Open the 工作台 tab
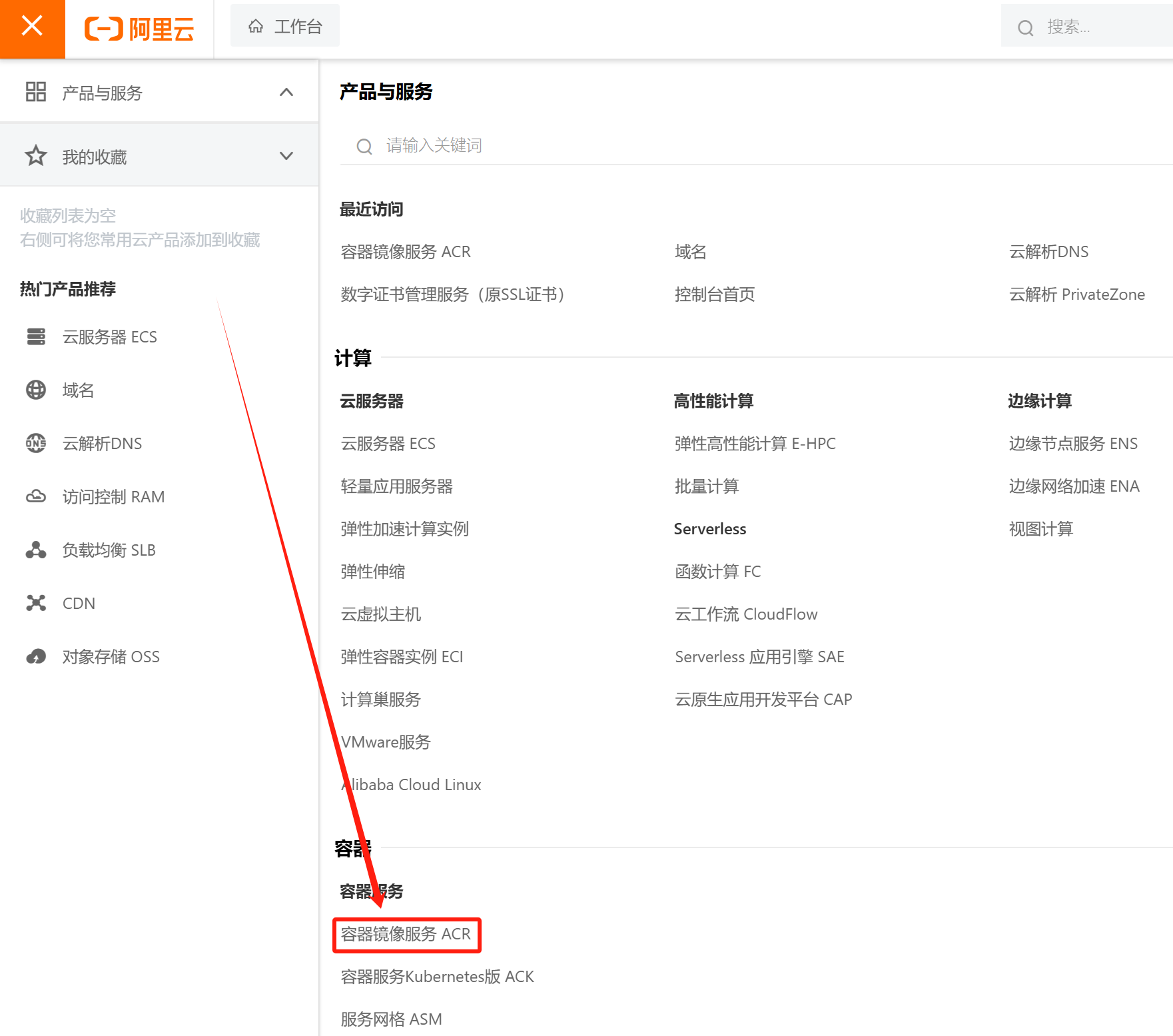Screen dimensions: 1173x1036 pos(285,27)
